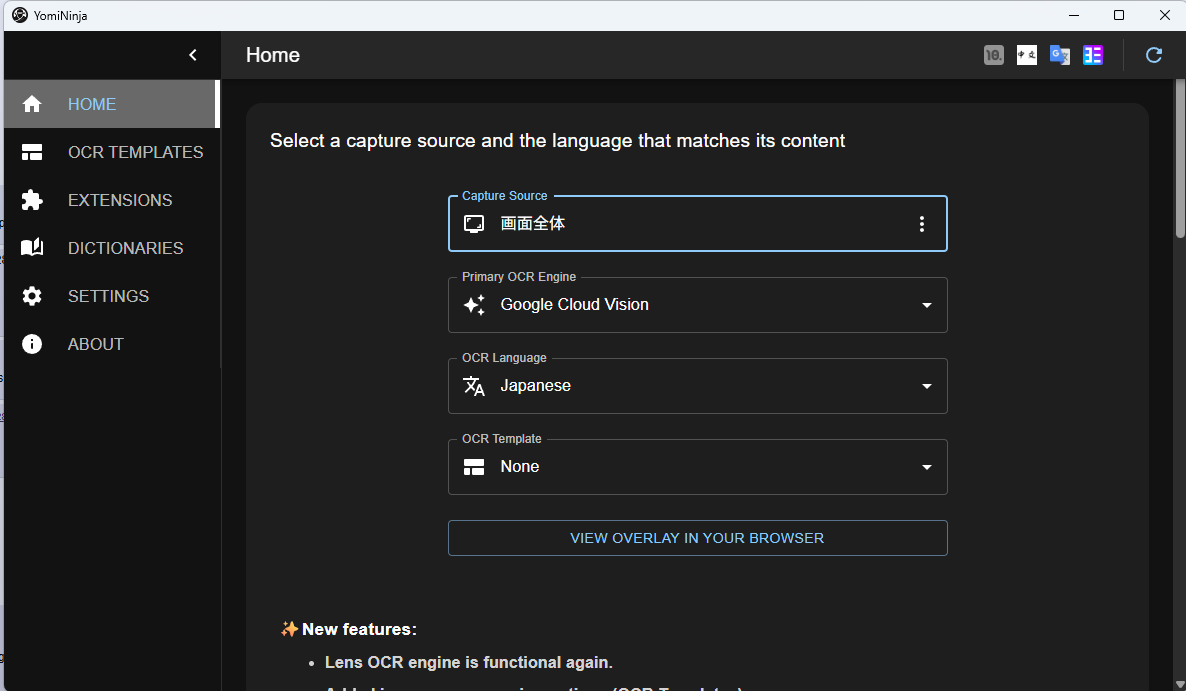The height and width of the screenshot is (691, 1186).
Task: Open the EXTENSIONS sidebar item
Action: click(x=120, y=200)
